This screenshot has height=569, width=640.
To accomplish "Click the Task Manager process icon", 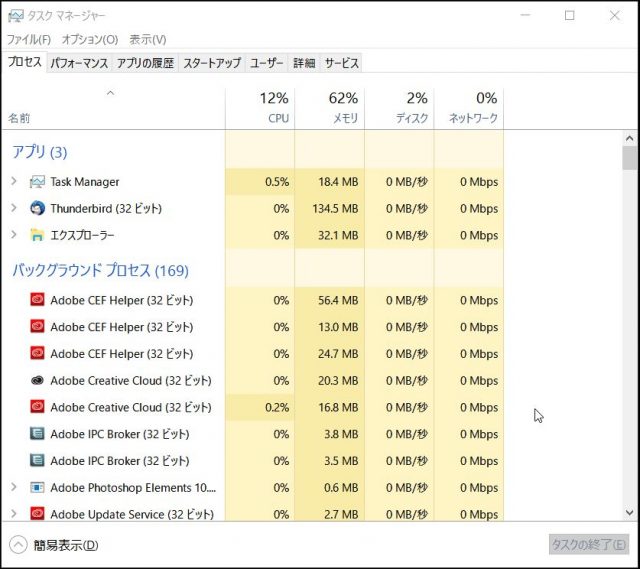I will coord(38,182).
